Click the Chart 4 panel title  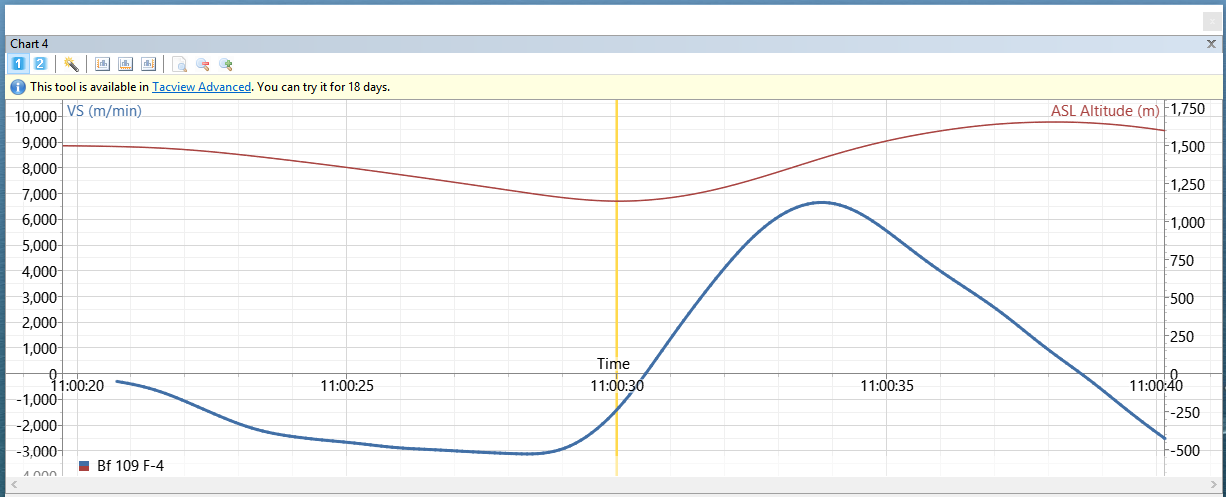click(29, 44)
